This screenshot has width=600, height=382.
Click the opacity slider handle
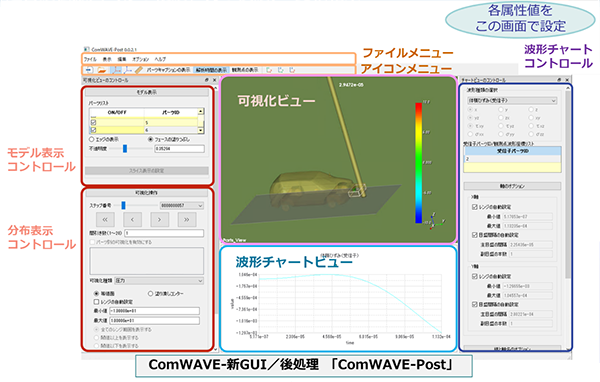(125, 149)
